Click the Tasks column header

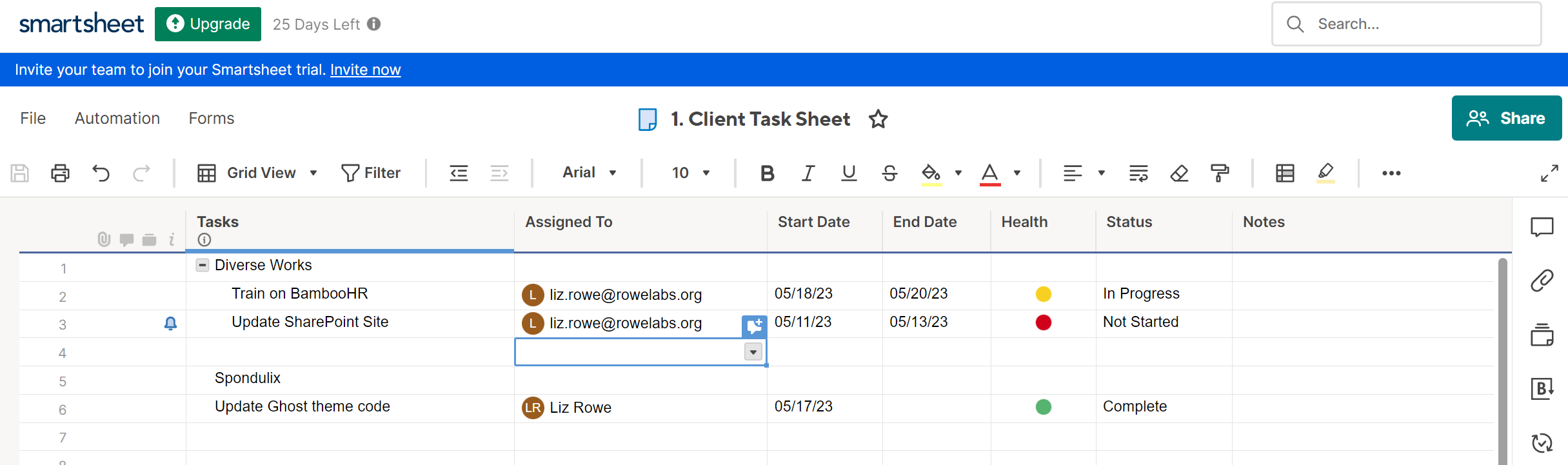350,224
